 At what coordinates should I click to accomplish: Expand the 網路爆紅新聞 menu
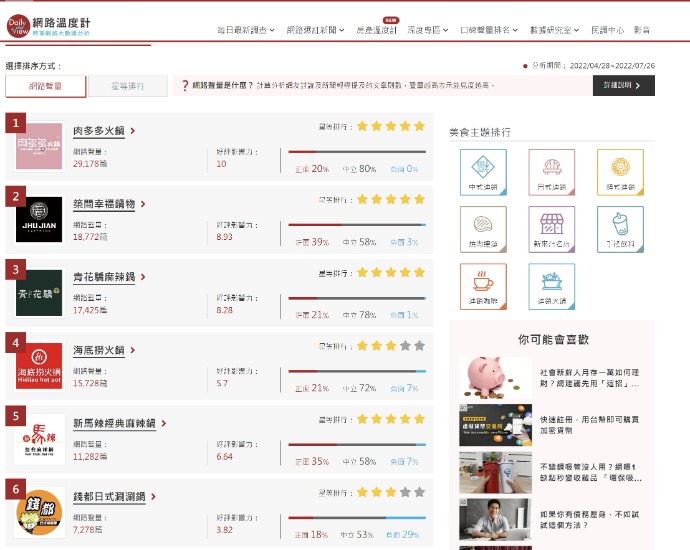click(315, 30)
